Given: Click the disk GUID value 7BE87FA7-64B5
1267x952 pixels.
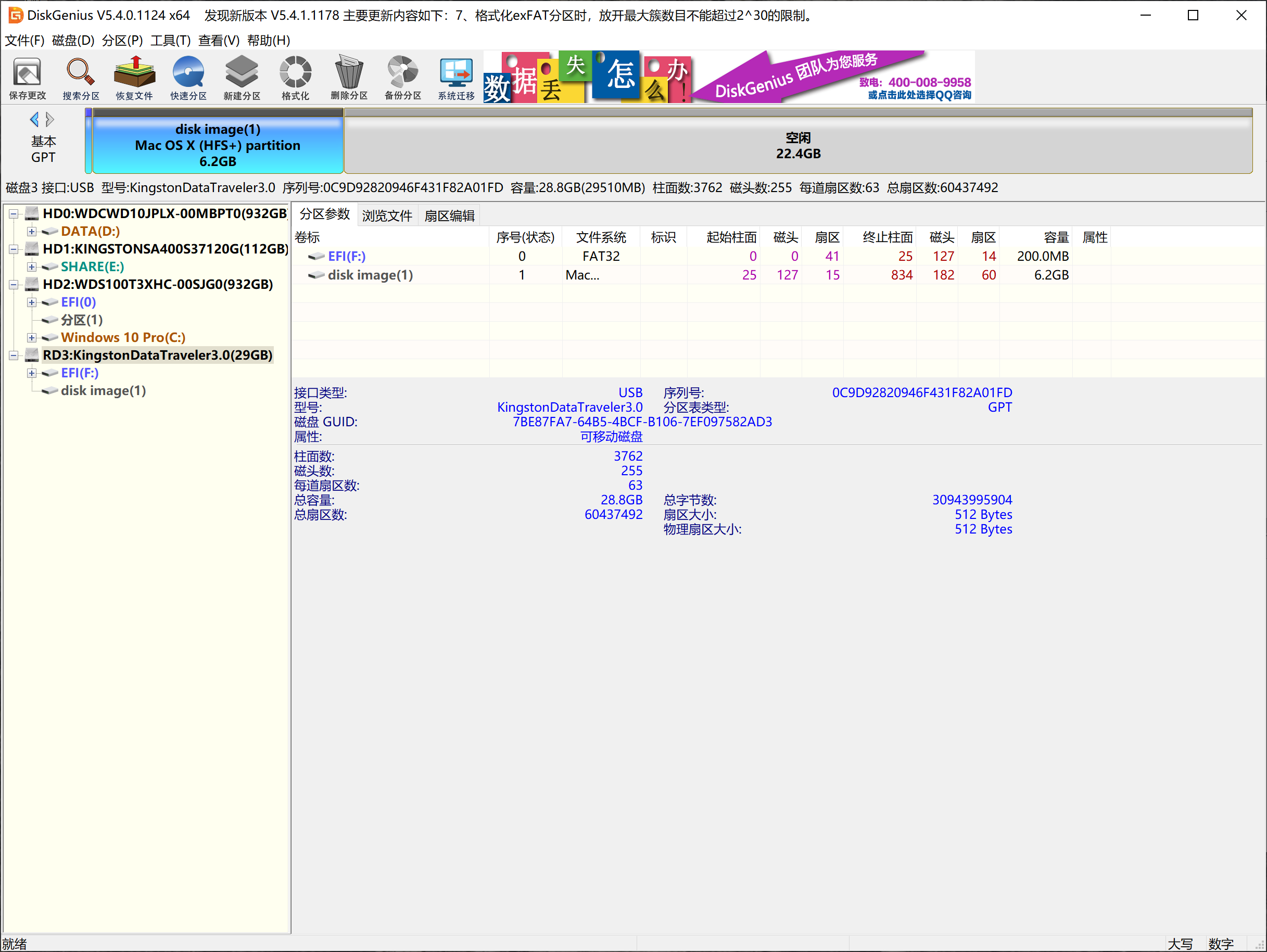Looking at the screenshot, I should click(642, 422).
